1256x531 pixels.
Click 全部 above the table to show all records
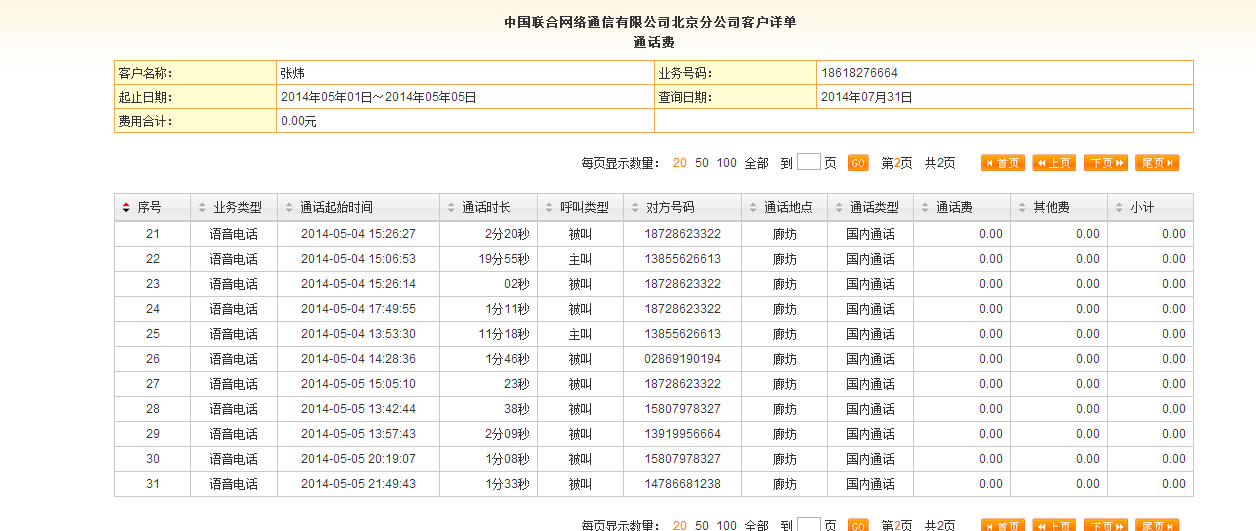757,163
